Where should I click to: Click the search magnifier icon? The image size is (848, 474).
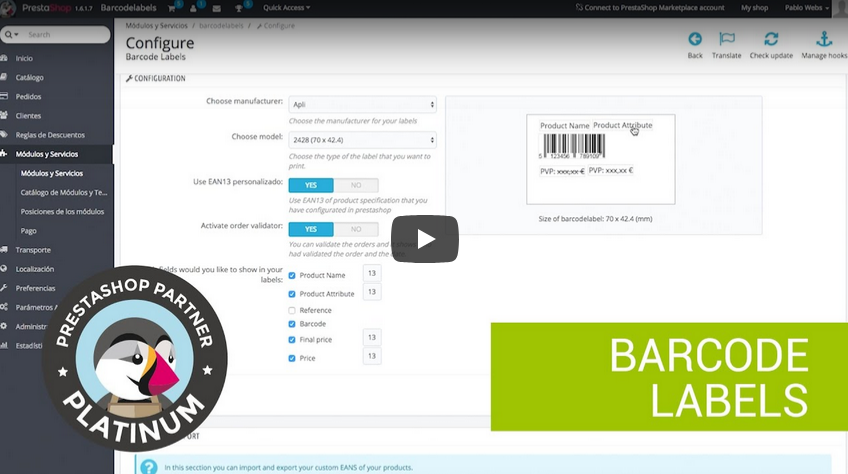9,35
